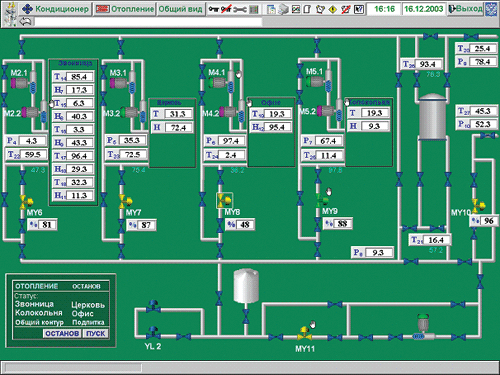Viewport: 500px width, 375px height.
Task: Select pump motor M5.2
Action: [326, 111]
